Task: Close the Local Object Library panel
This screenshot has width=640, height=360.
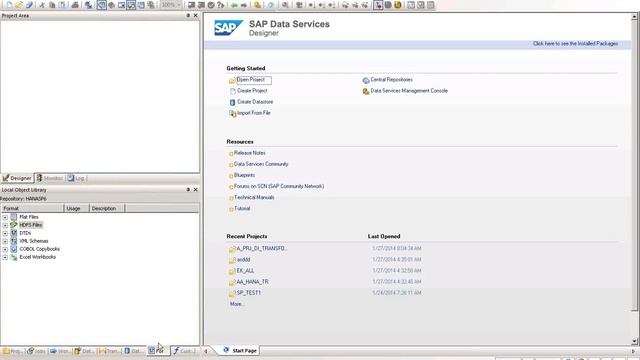Action: click(196, 190)
